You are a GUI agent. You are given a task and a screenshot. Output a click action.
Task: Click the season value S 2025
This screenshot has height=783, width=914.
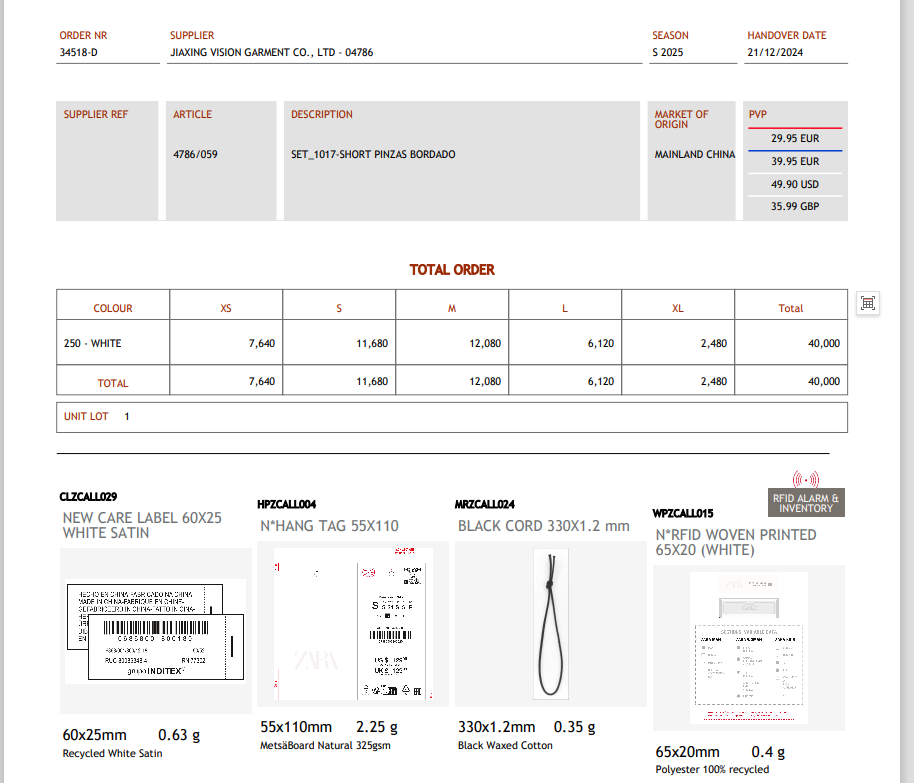tap(668, 52)
